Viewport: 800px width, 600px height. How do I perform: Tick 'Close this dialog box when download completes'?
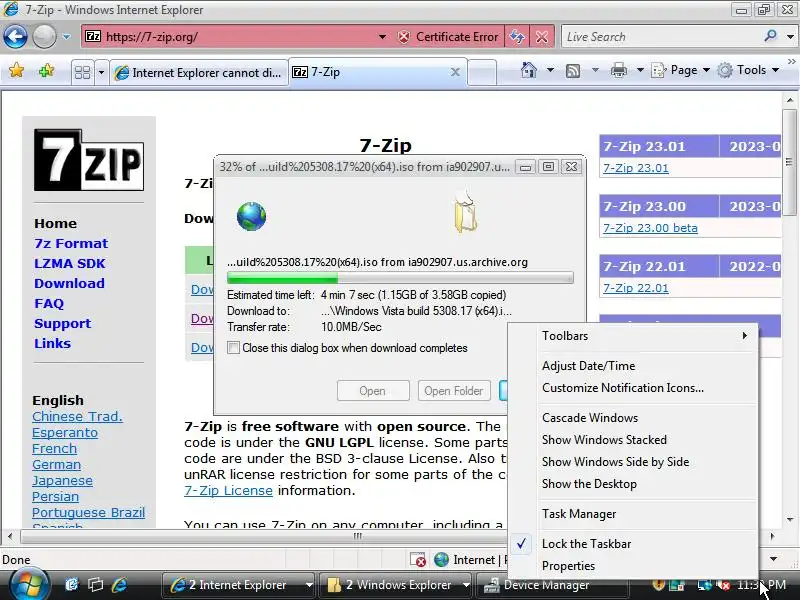(x=233, y=348)
